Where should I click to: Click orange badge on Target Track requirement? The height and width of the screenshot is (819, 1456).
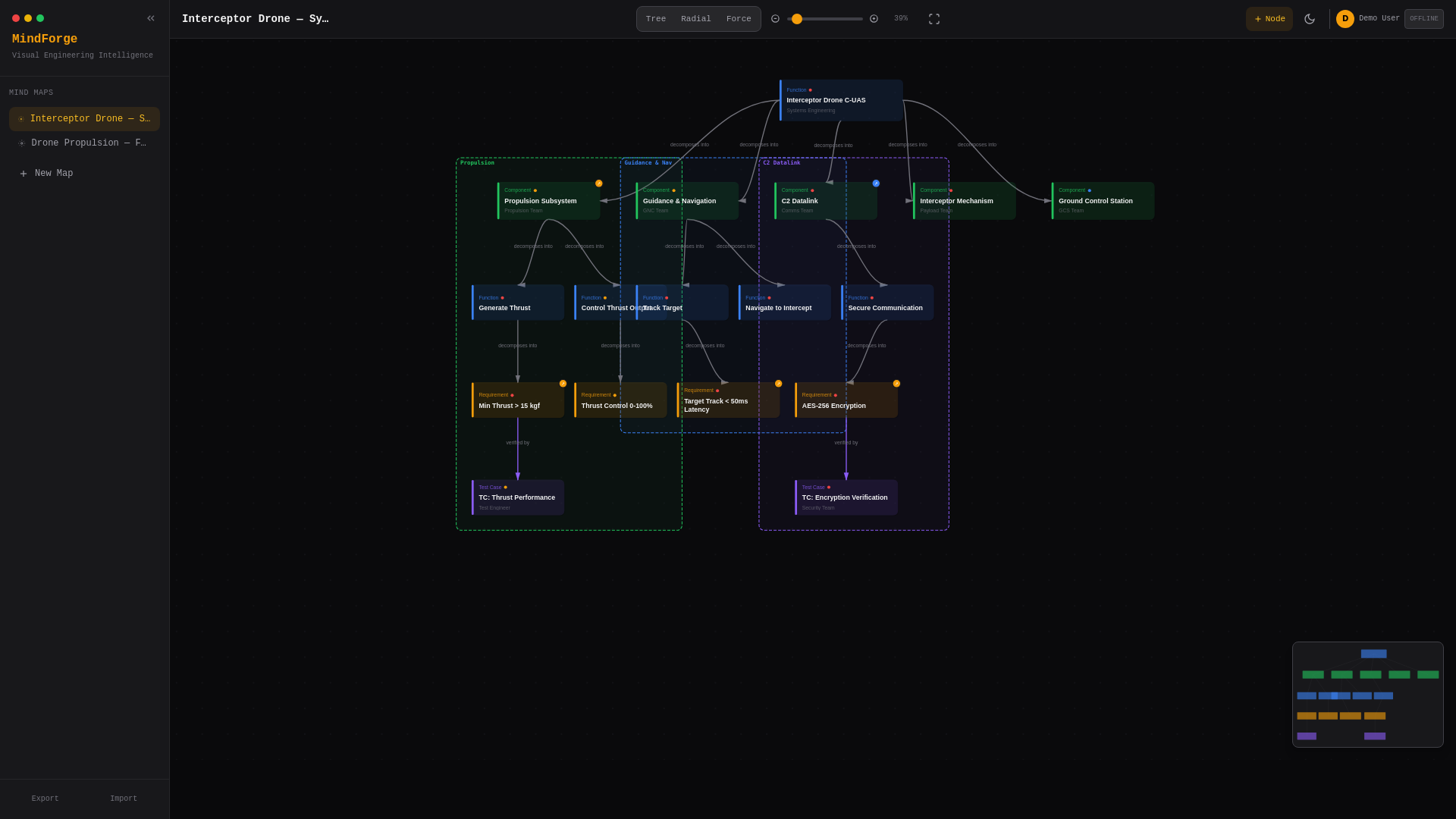pos(778,384)
